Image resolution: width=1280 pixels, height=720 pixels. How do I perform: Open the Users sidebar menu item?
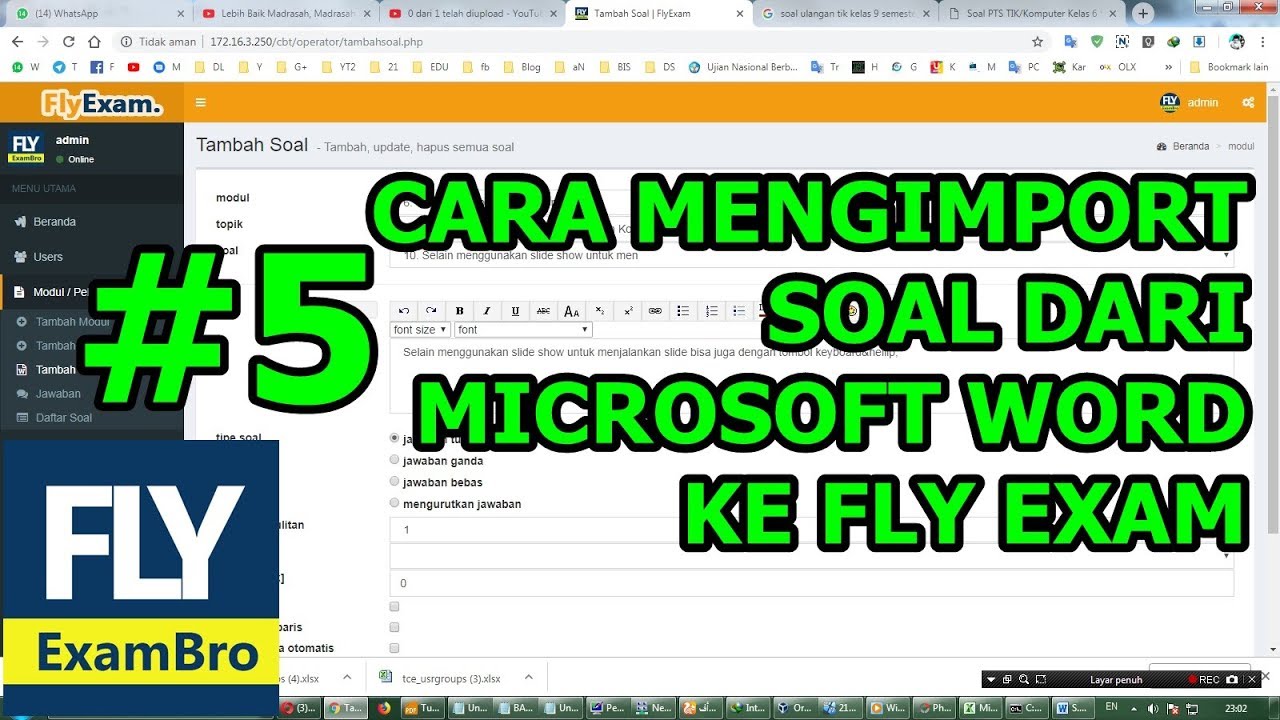pos(92,257)
